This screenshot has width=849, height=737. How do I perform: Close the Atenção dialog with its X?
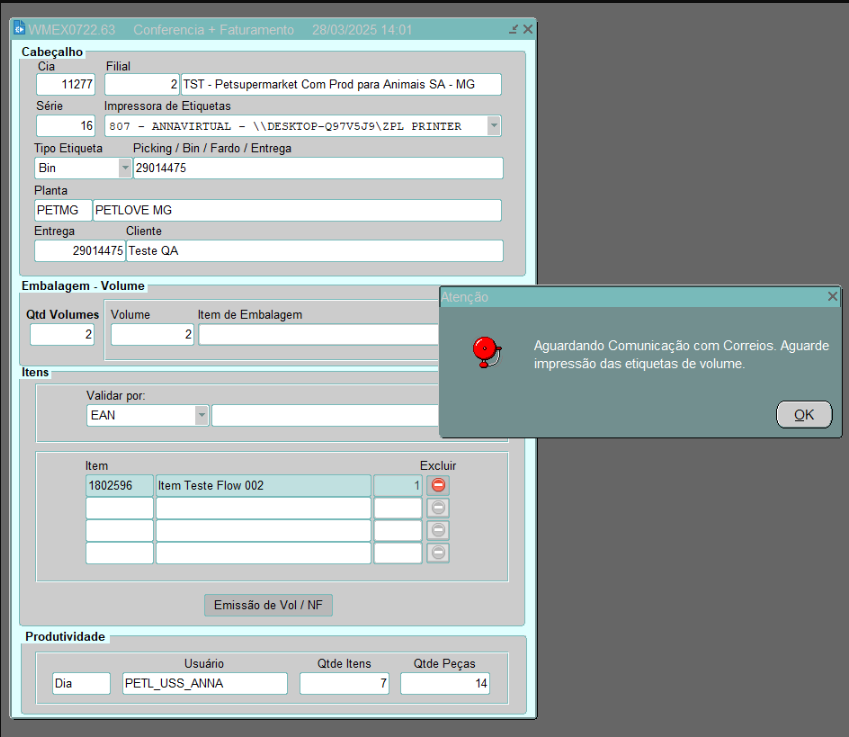coord(832,297)
